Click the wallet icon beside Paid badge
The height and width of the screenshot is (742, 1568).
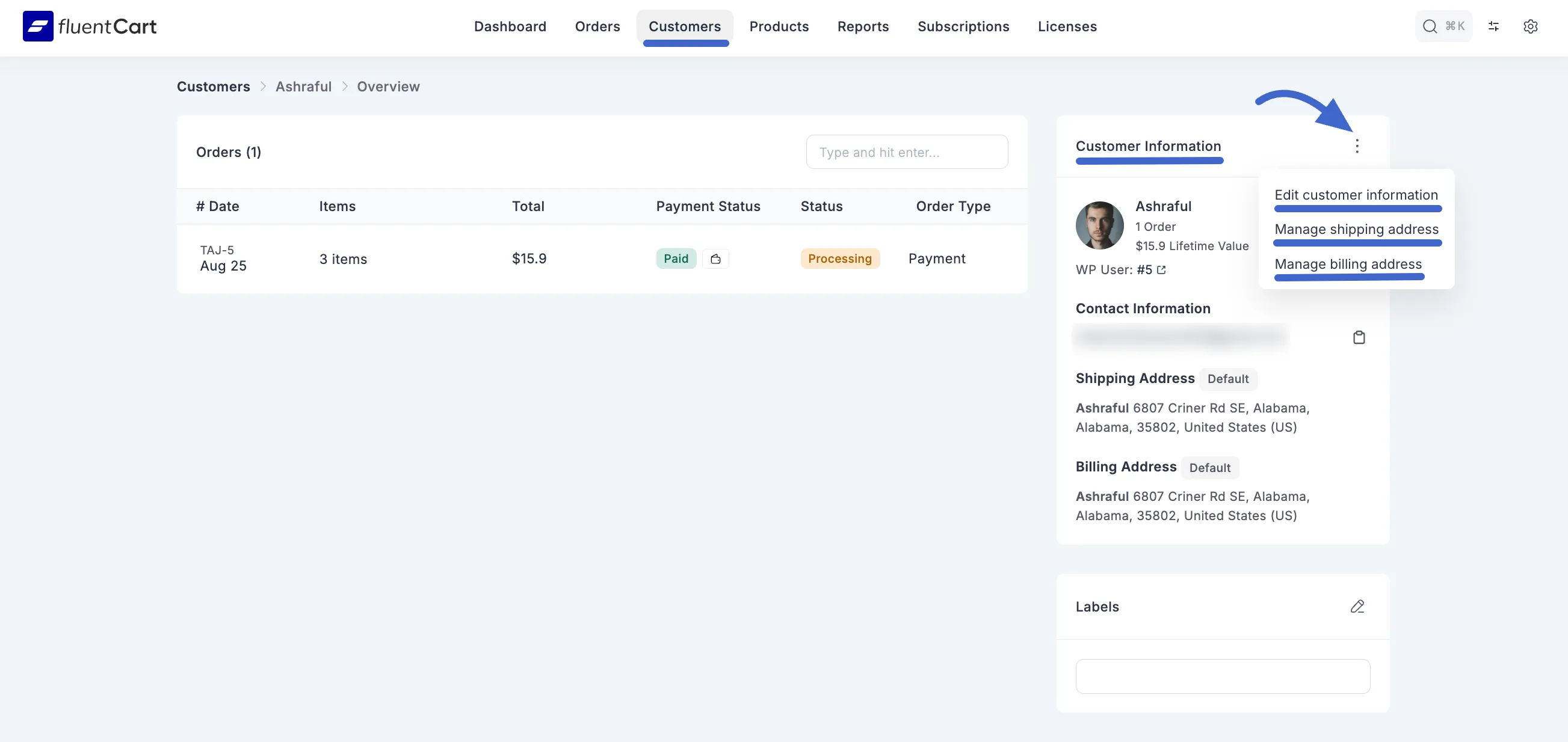[x=716, y=259]
